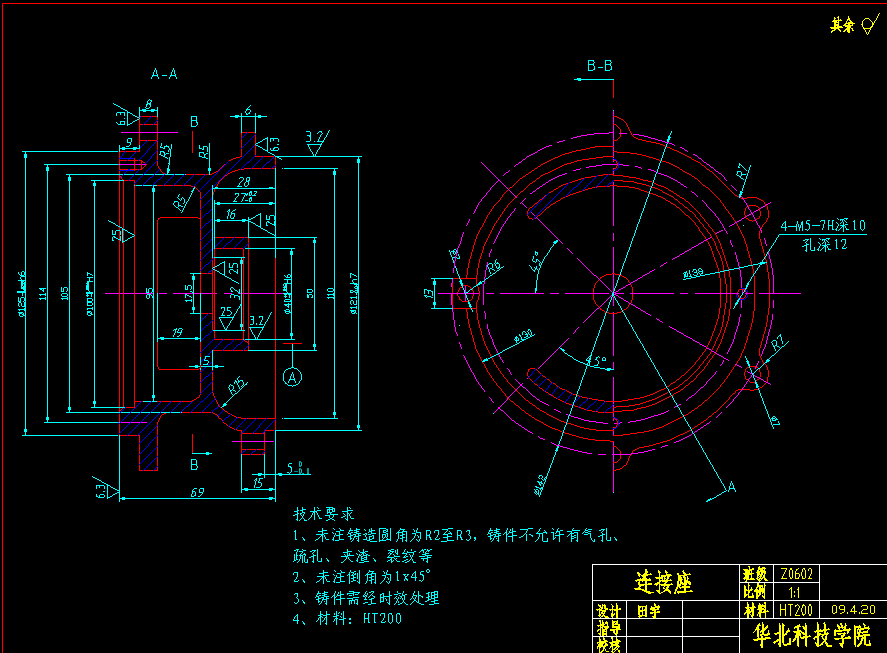Click the surface finish symbol beside 其余

tap(866, 25)
